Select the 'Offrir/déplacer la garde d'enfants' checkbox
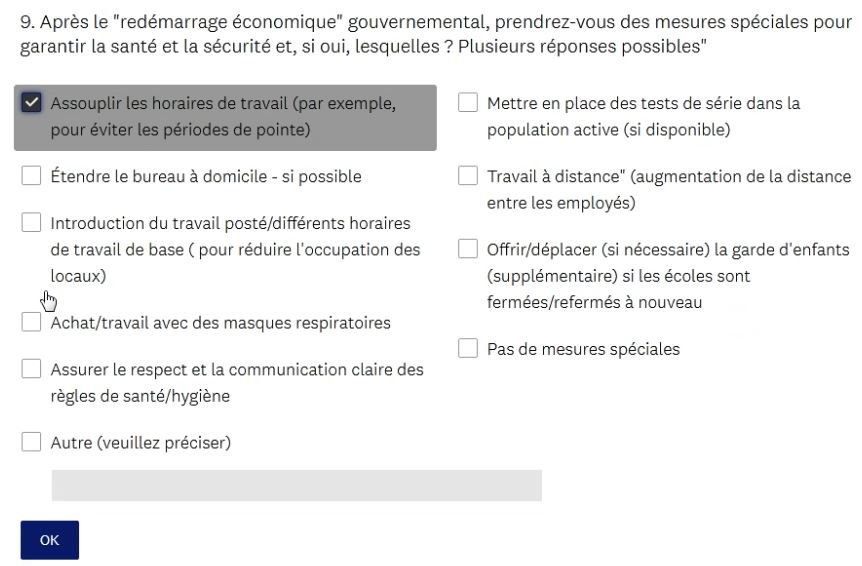The width and height of the screenshot is (862, 566). point(468,250)
